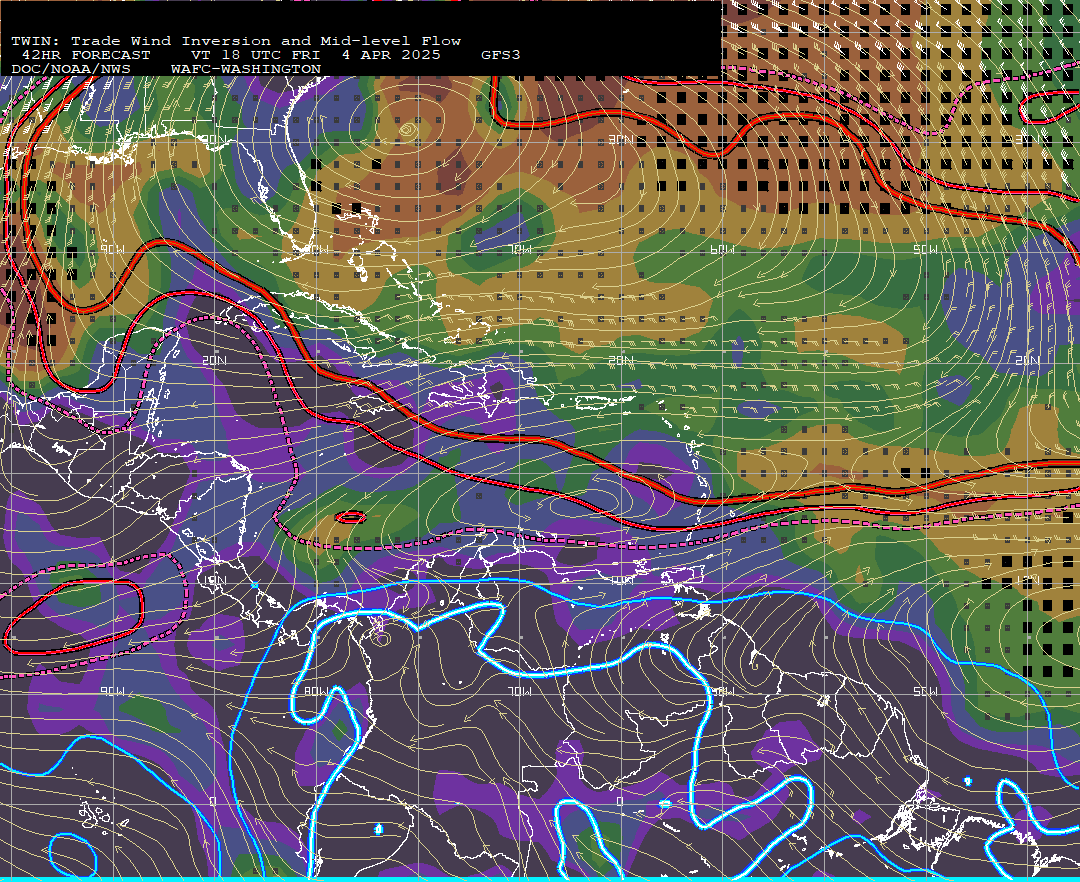The width and height of the screenshot is (1080, 882).
Task: Select the "WAFC-WASHINGTON" text in header
Action: pyautogui.click(x=246, y=70)
